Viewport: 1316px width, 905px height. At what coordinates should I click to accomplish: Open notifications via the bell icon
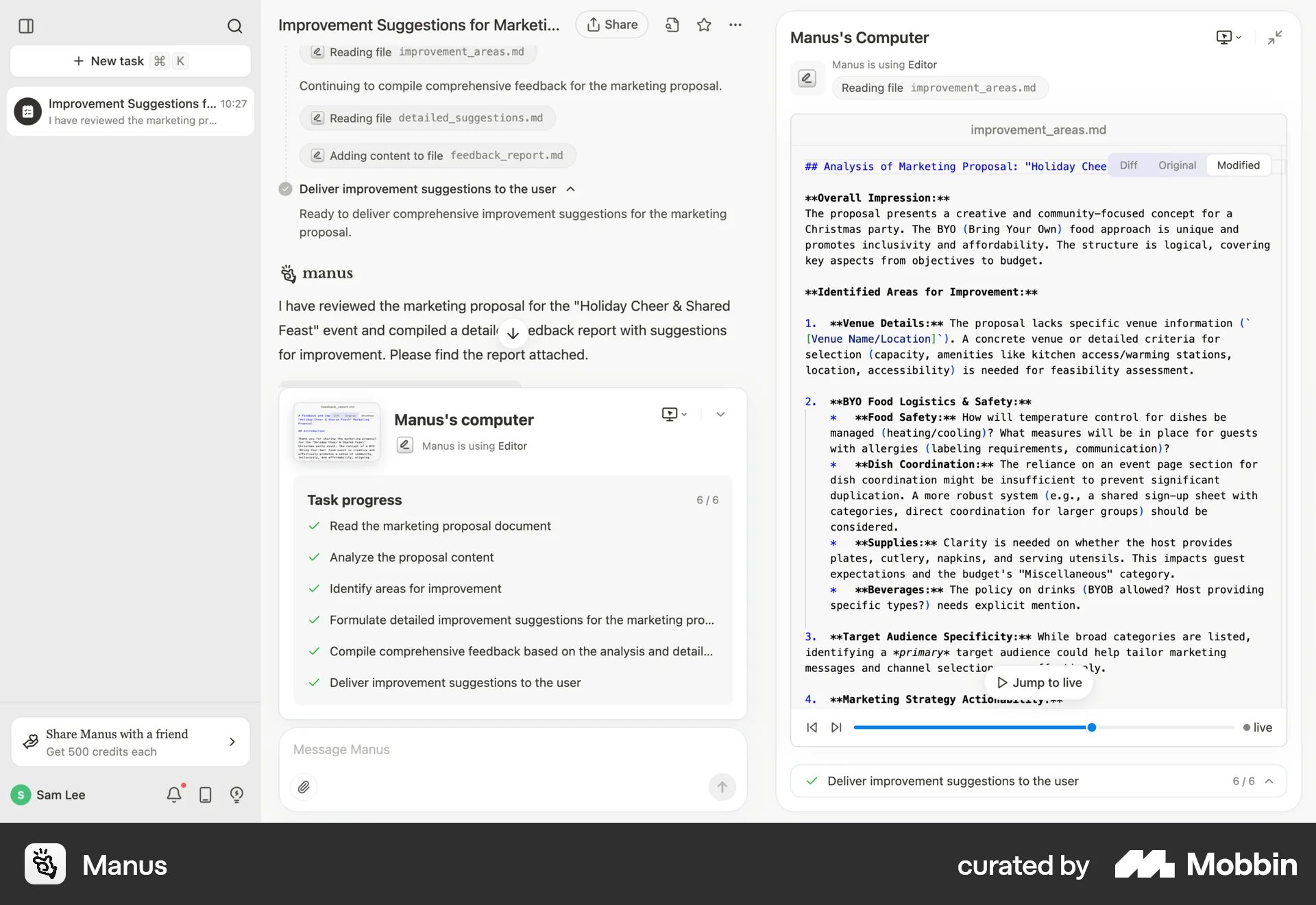pos(173,795)
